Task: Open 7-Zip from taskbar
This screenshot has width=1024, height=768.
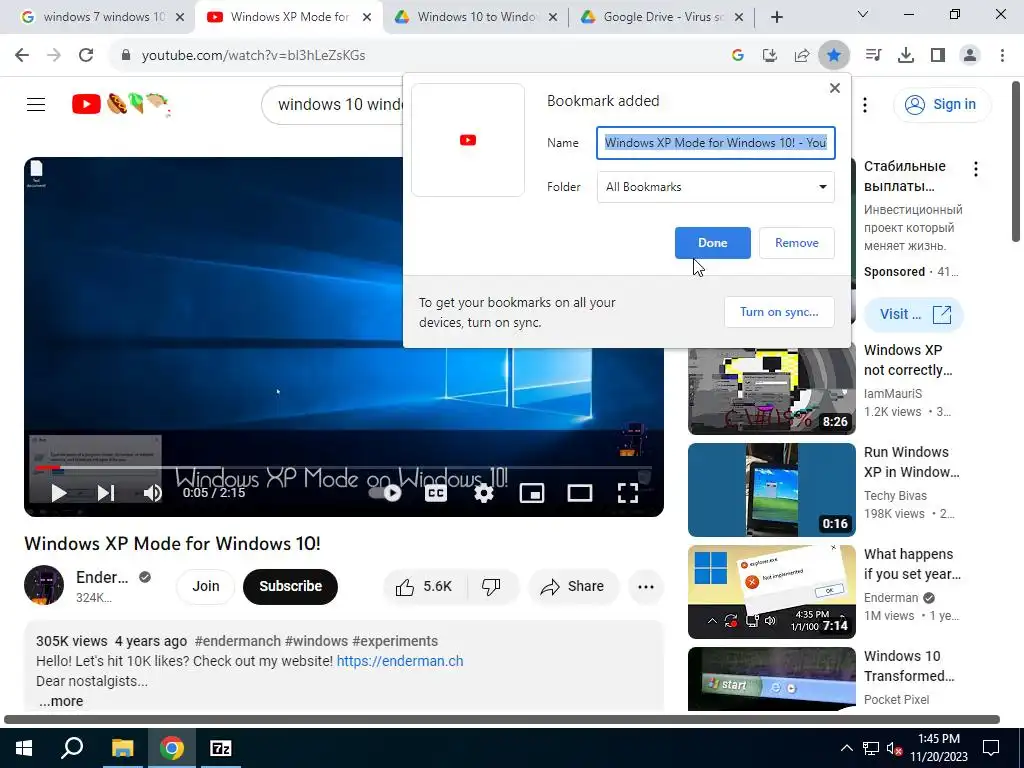Action: point(221,748)
